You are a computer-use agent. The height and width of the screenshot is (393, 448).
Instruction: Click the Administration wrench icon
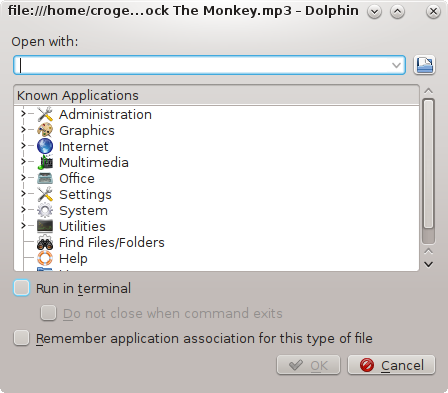tap(45, 114)
